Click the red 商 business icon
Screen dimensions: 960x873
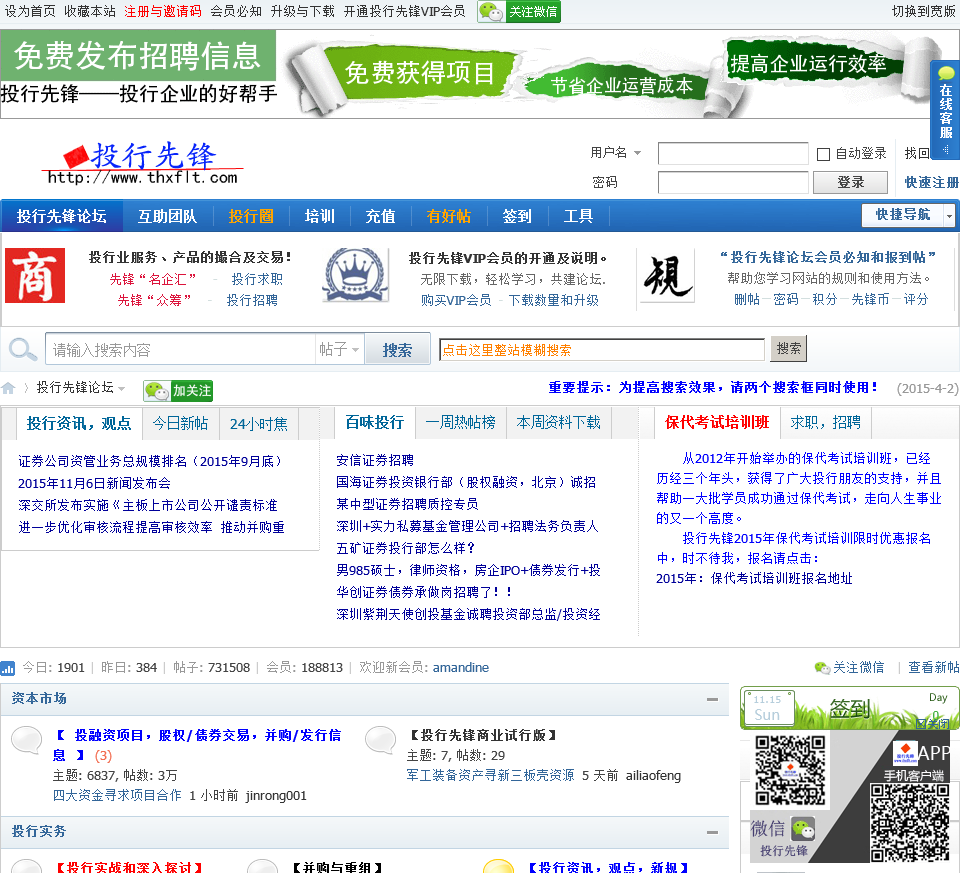click(35, 275)
